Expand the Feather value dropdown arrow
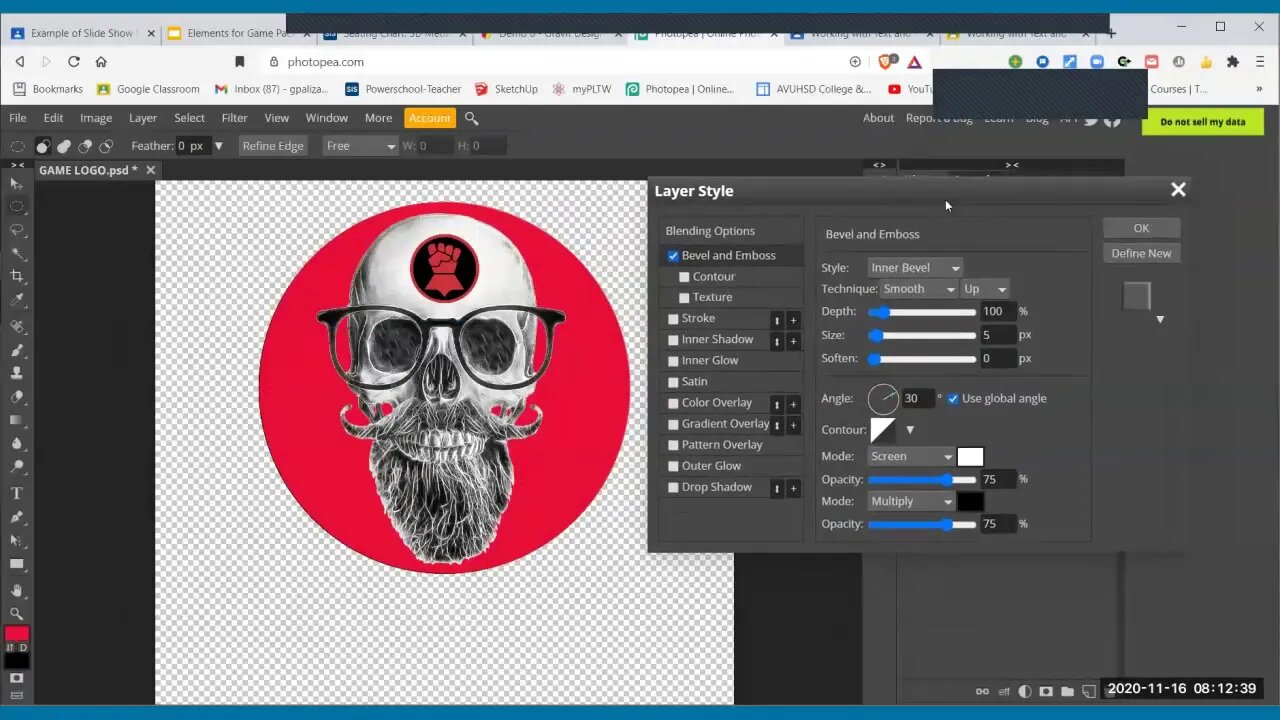This screenshot has height=720, width=1280. pos(218,146)
